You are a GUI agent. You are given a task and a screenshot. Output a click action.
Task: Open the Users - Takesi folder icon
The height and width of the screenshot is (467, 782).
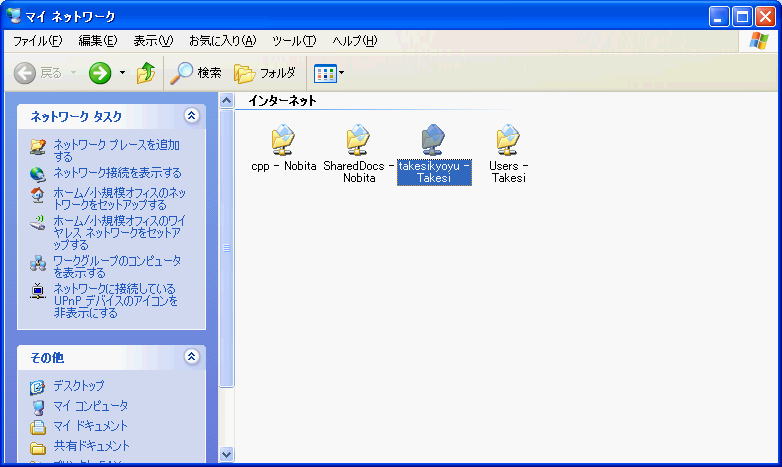508,140
